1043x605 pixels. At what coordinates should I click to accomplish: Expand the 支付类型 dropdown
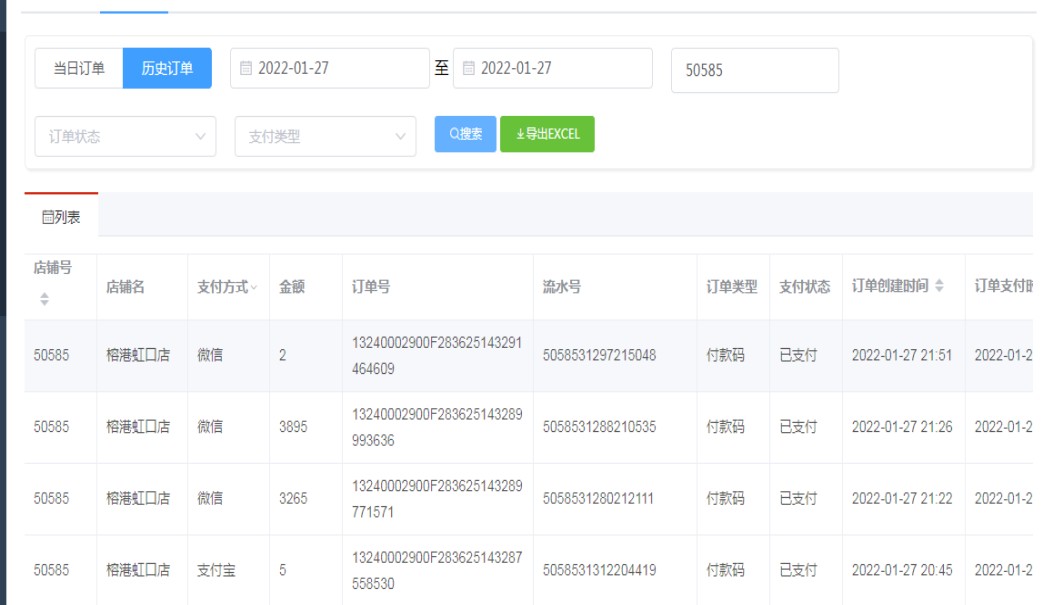(325, 137)
